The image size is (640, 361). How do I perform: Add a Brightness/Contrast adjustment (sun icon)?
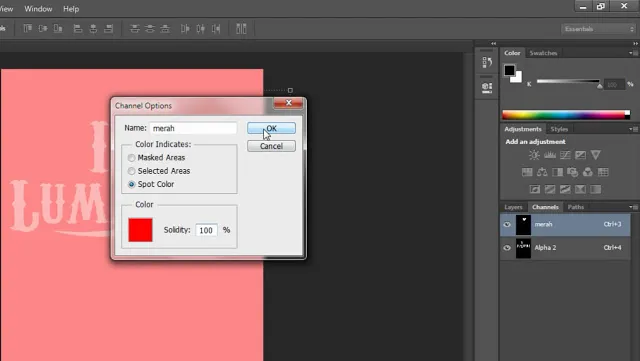click(534, 155)
